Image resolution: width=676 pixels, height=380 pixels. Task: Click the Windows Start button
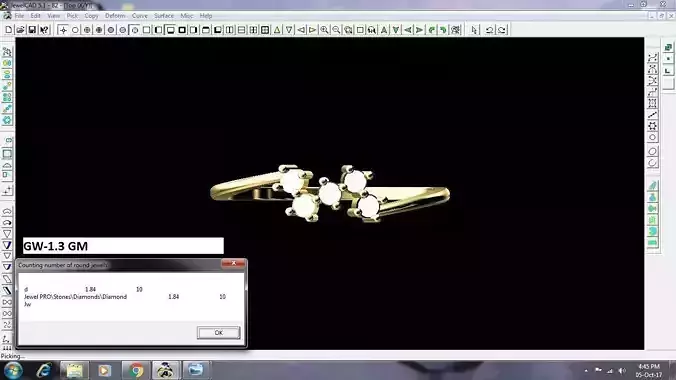click(13, 371)
